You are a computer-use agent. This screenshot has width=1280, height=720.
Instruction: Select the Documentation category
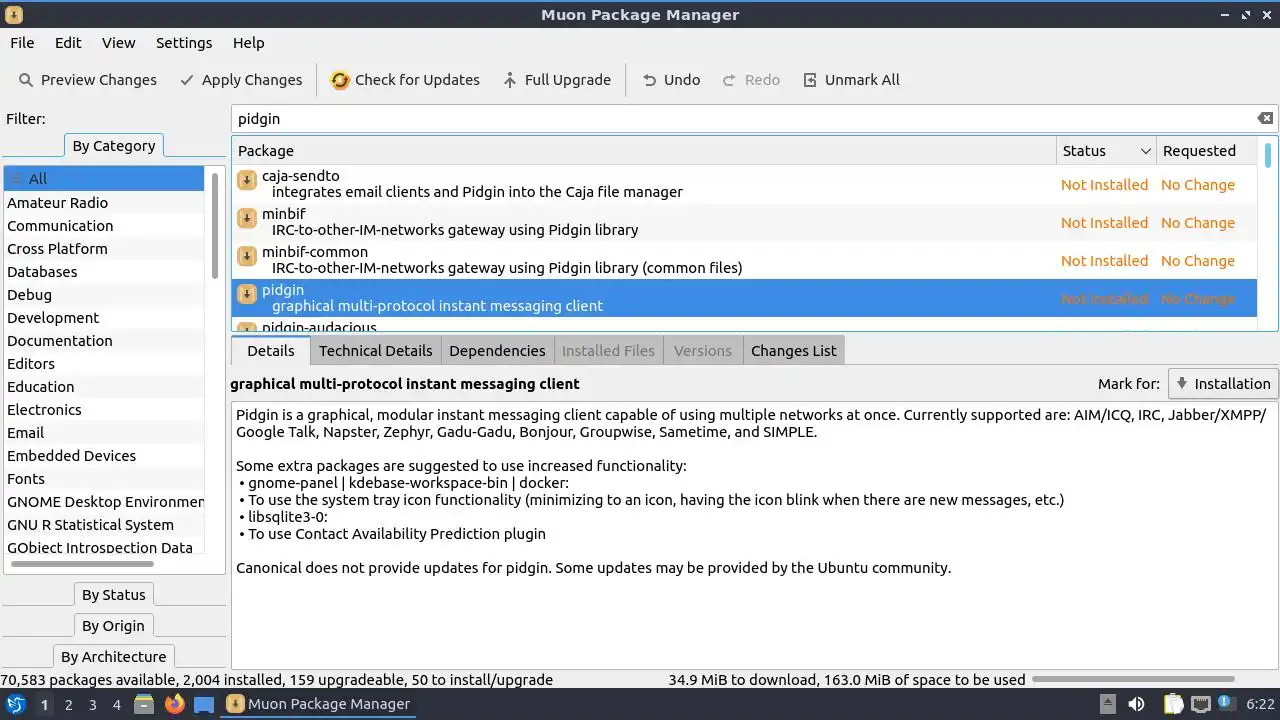tap(103, 340)
